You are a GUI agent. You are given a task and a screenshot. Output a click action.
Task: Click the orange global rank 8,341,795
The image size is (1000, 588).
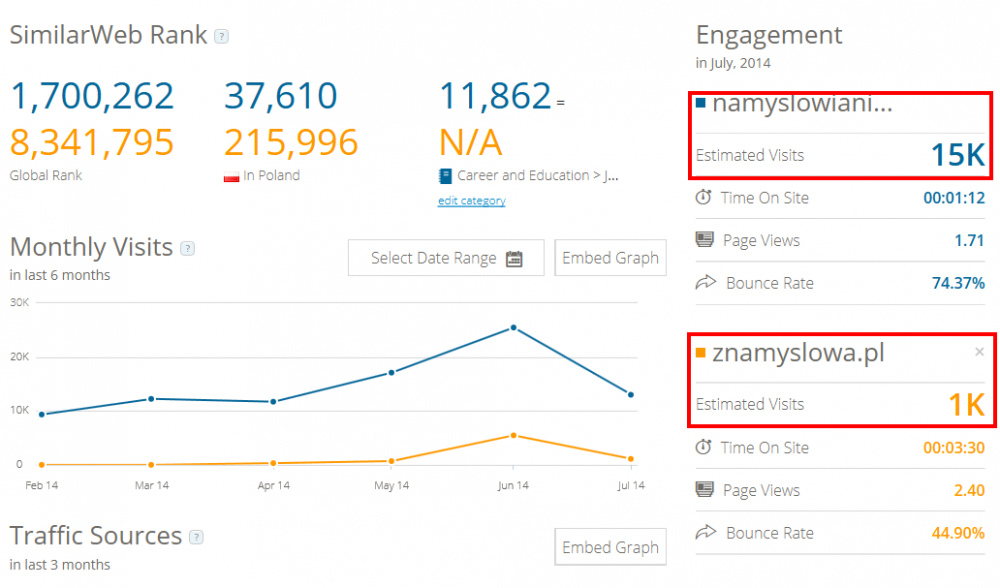(92, 142)
